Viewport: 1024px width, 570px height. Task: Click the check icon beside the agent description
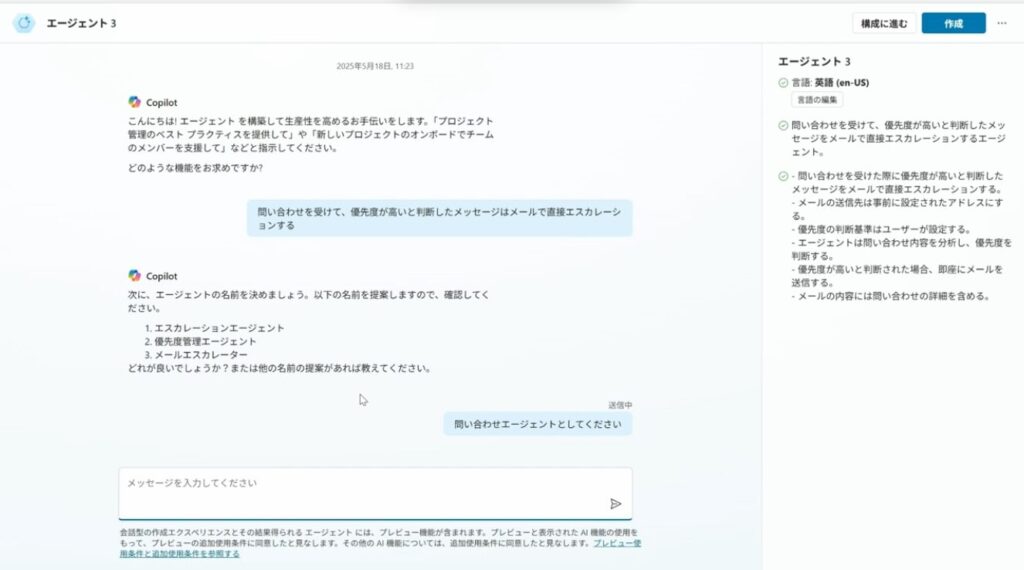pyautogui.click(x=783, y=126)
